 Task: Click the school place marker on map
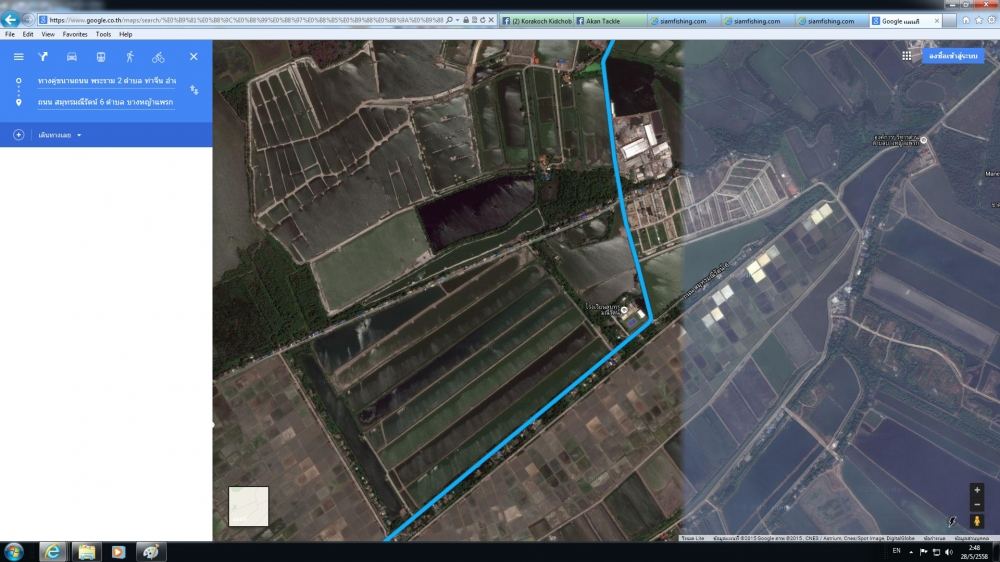click(624, 310)
